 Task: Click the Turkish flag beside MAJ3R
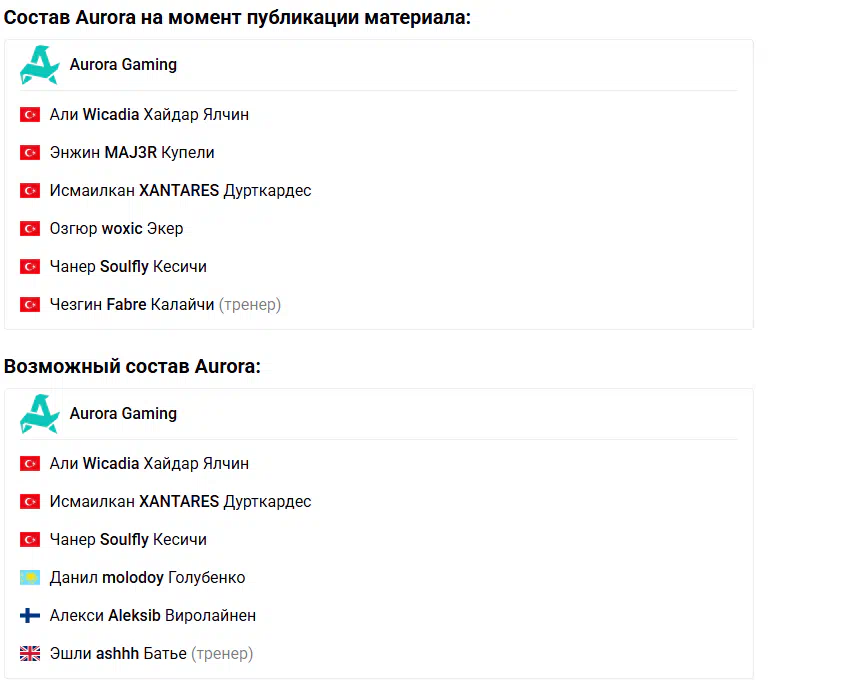pyautogui.click(x=30, y=153)
